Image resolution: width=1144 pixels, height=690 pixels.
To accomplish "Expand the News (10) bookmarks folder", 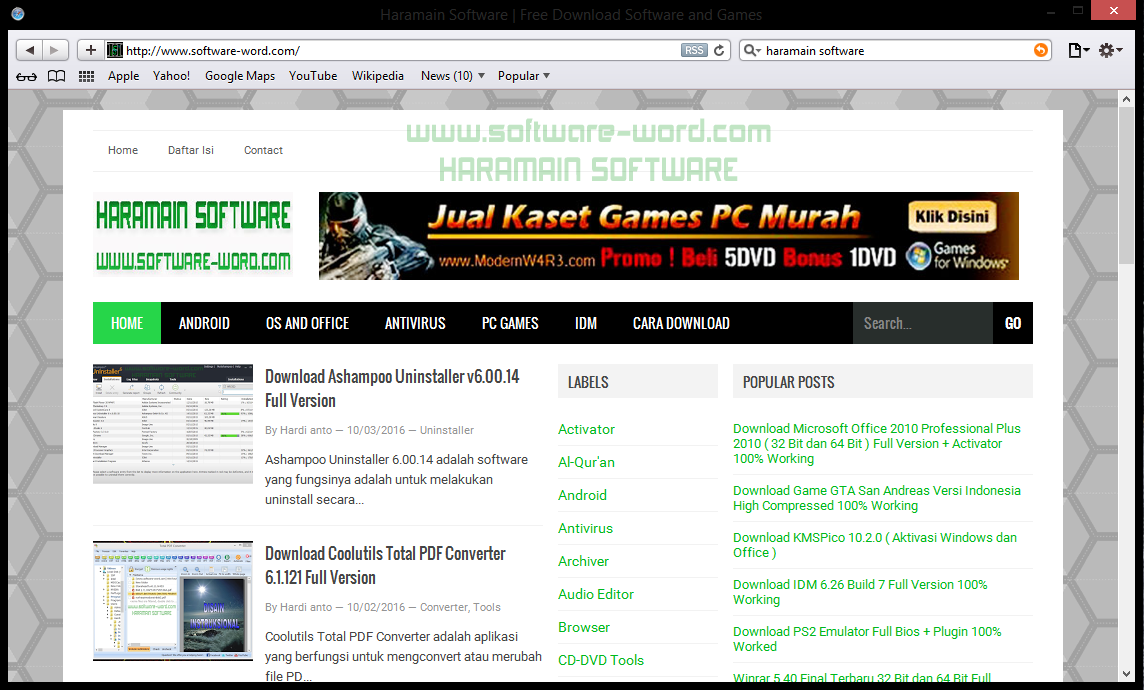I will (x=452, y=76).
